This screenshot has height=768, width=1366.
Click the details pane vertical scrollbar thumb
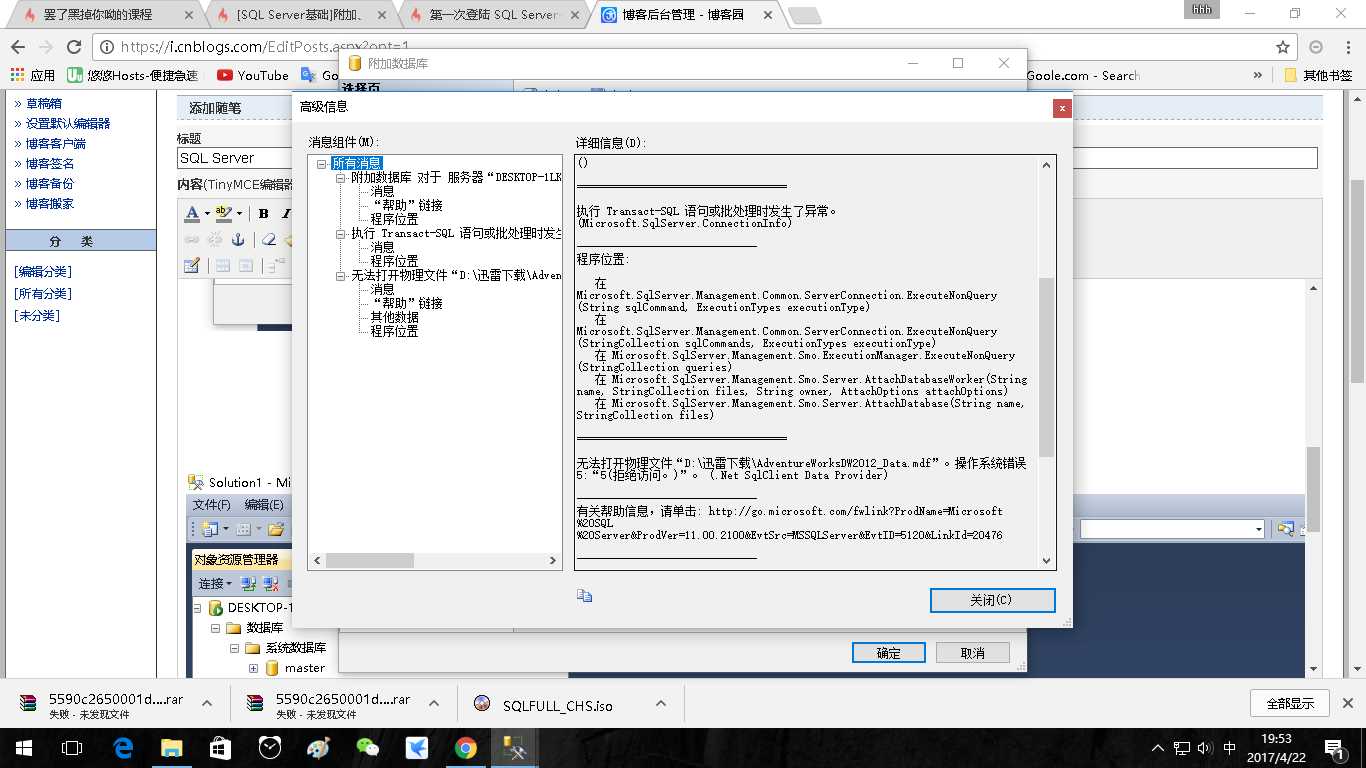click(1047, 367)
